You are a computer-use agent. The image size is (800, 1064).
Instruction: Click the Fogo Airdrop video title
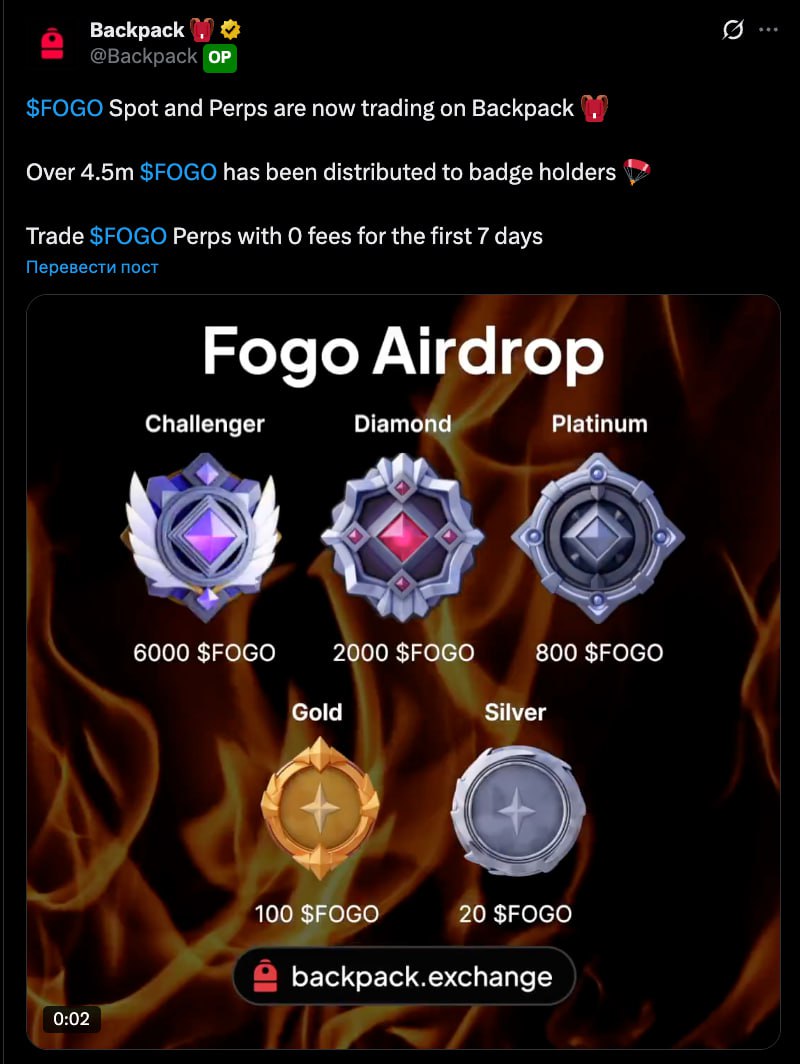403,353
